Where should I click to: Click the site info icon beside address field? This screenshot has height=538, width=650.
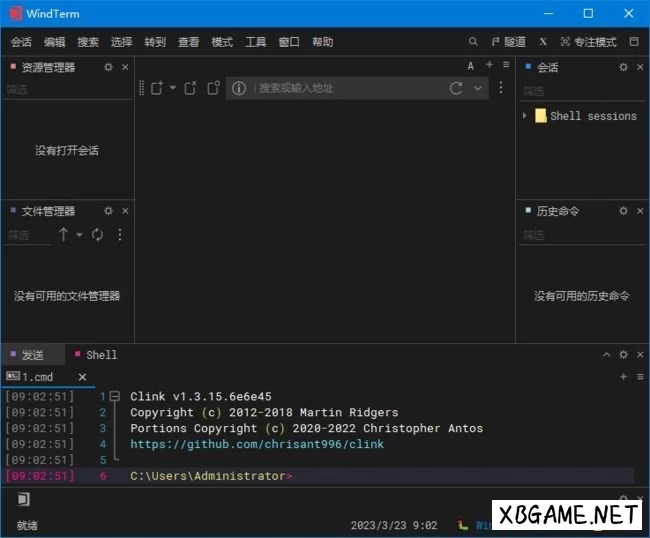coord(238,88)
